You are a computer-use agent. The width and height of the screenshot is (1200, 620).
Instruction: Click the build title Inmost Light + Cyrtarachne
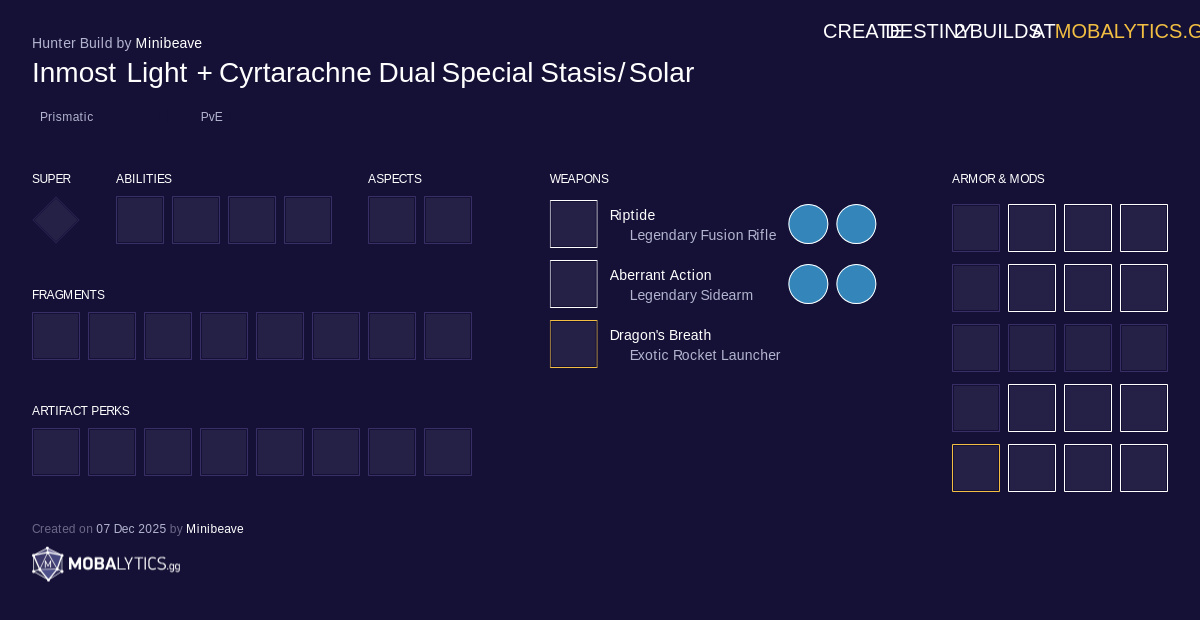363,72
